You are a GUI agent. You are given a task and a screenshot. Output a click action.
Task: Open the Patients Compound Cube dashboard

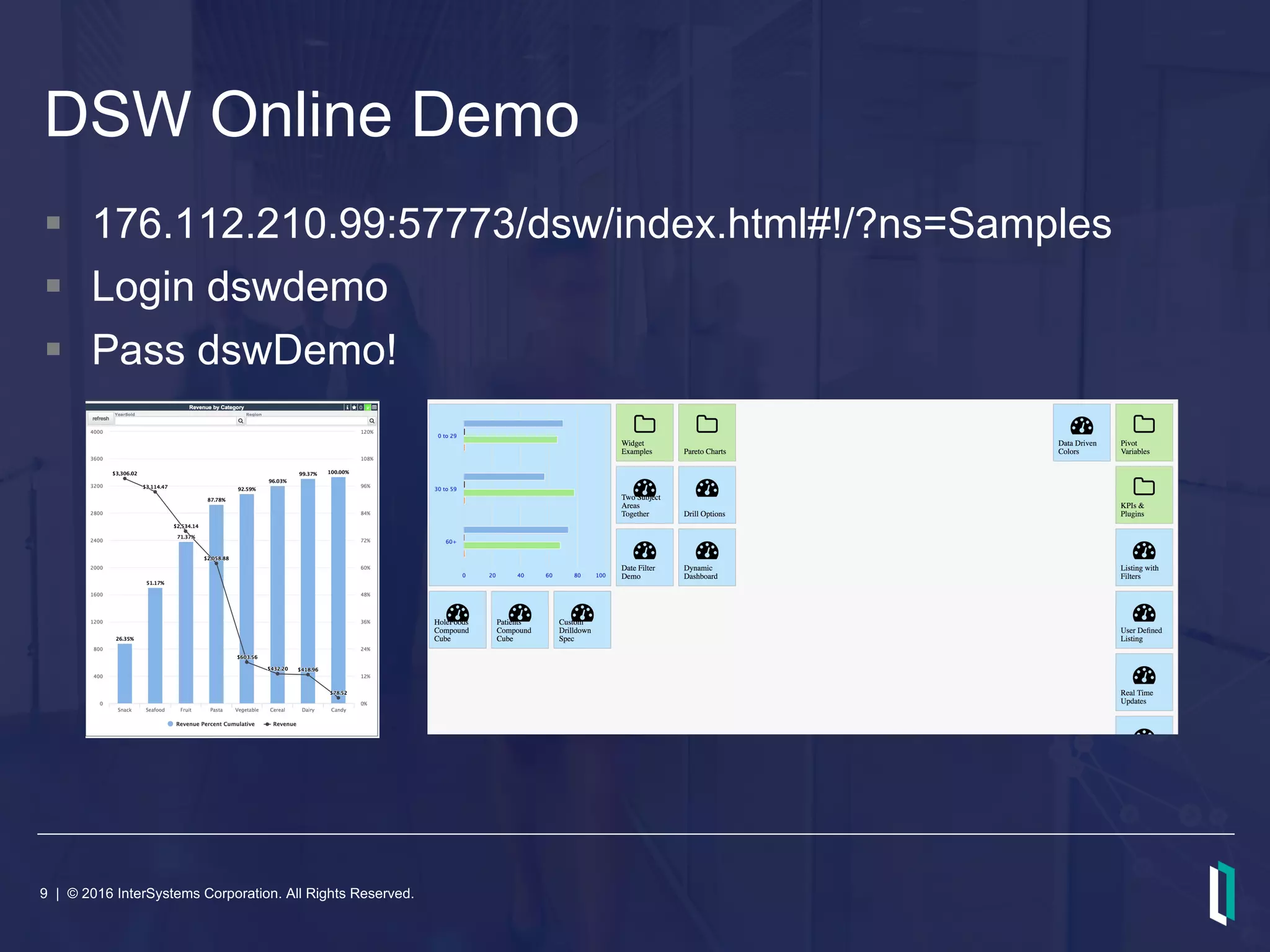tap(520, 620)
